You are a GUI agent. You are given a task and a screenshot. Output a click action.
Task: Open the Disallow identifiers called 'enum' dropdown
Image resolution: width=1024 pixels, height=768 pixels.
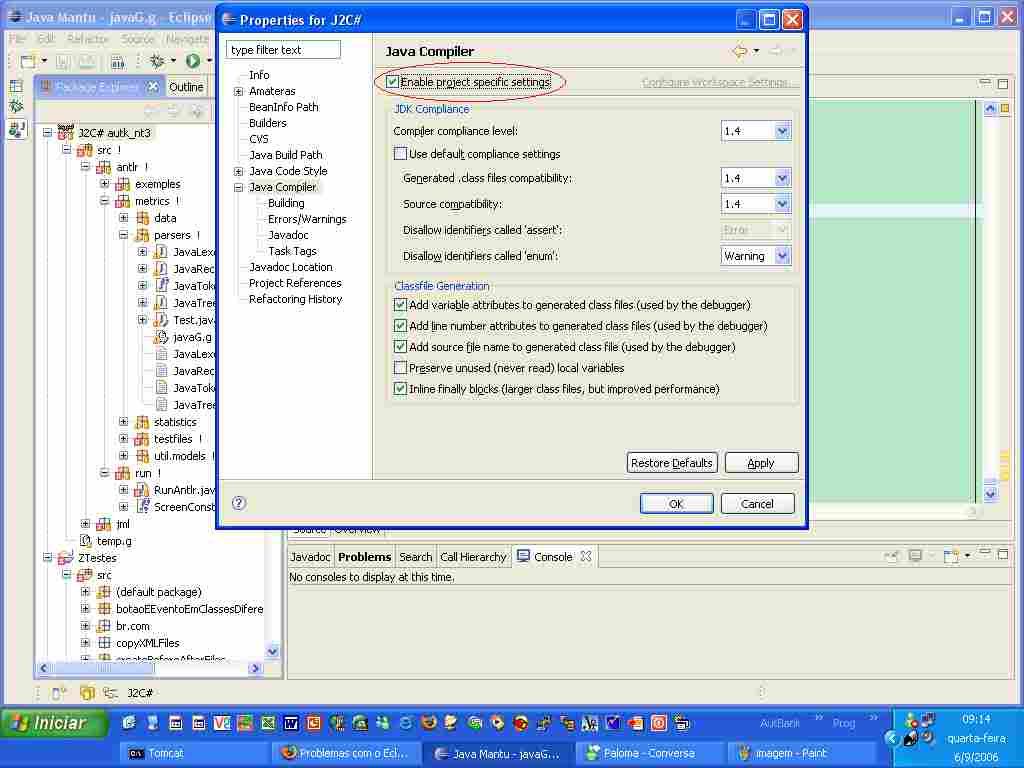tap(782, 256)
